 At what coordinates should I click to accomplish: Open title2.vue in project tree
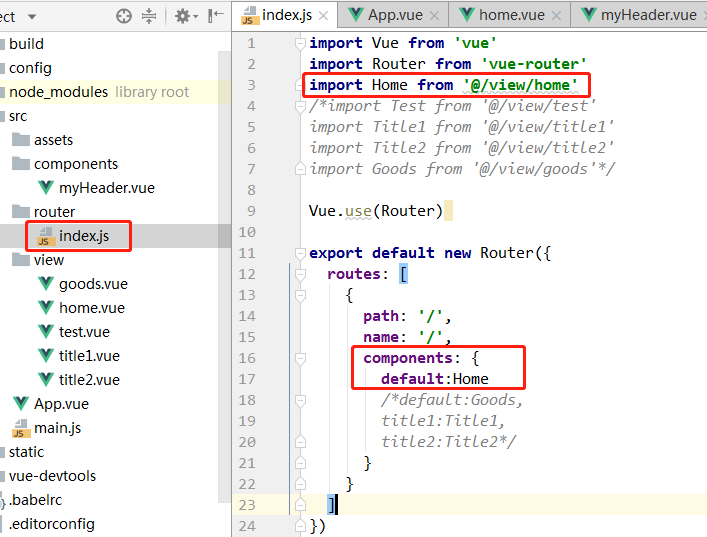coord(89,380)
